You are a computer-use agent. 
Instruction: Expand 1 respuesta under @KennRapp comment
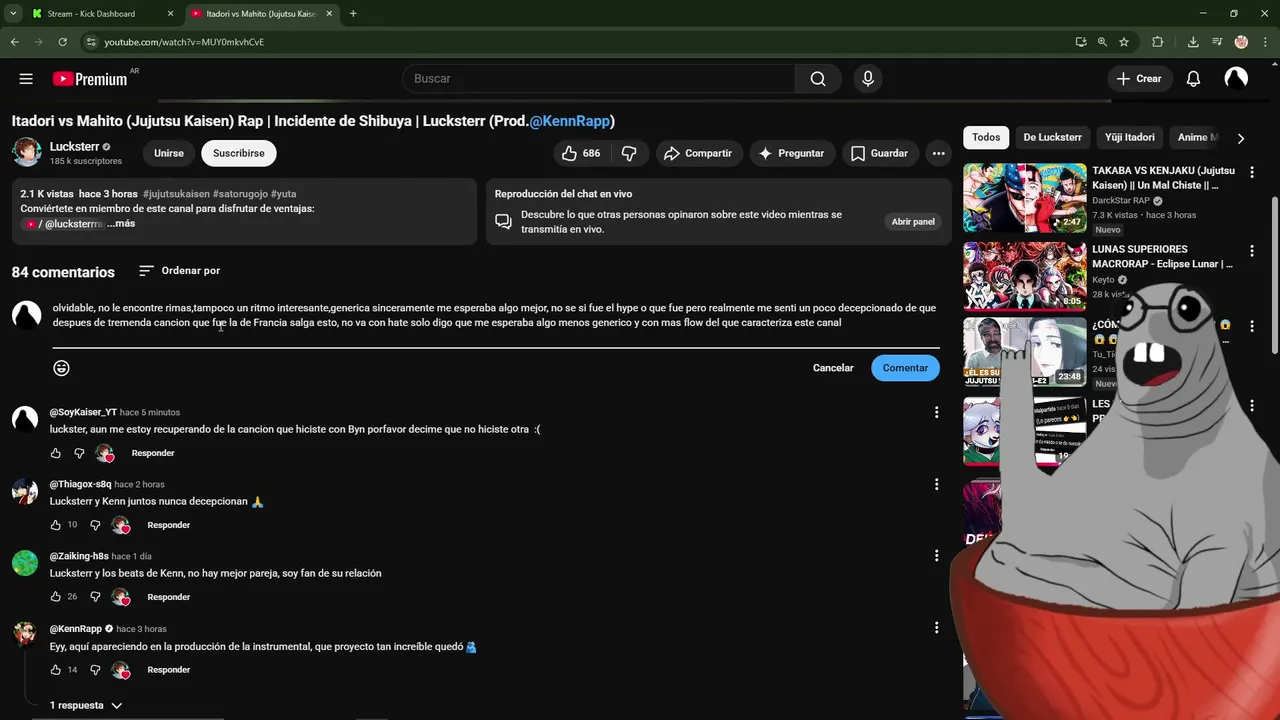(86, 705)
